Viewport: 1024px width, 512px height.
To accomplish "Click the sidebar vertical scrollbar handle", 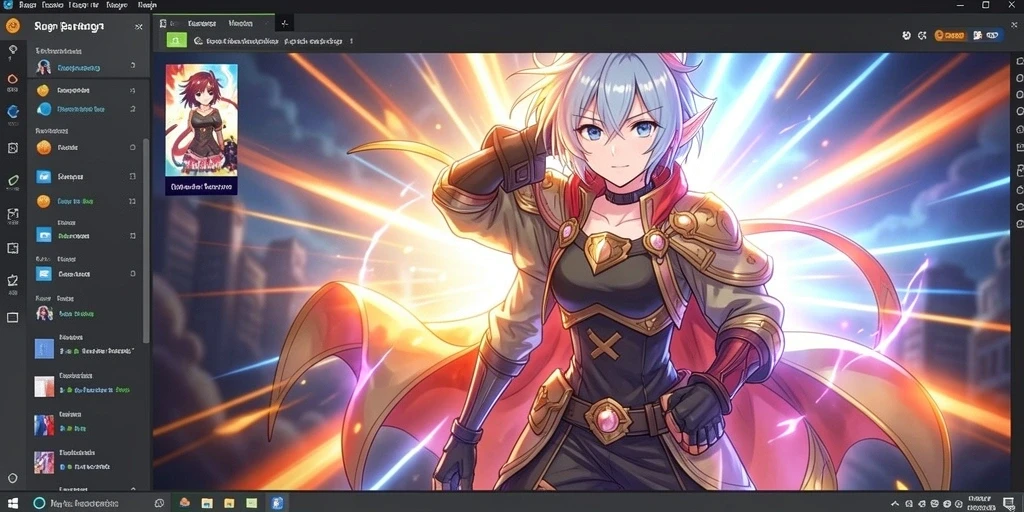I will [146, 240].
